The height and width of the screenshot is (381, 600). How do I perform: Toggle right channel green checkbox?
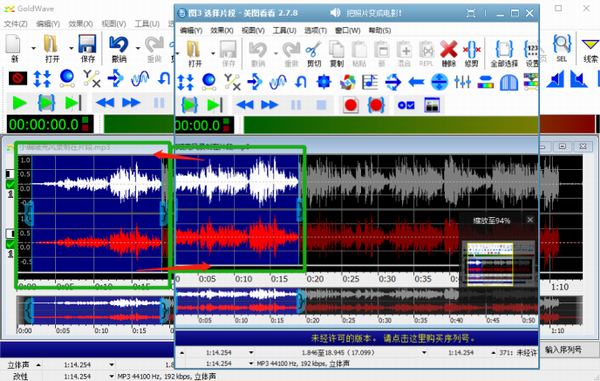coord(10,244)
